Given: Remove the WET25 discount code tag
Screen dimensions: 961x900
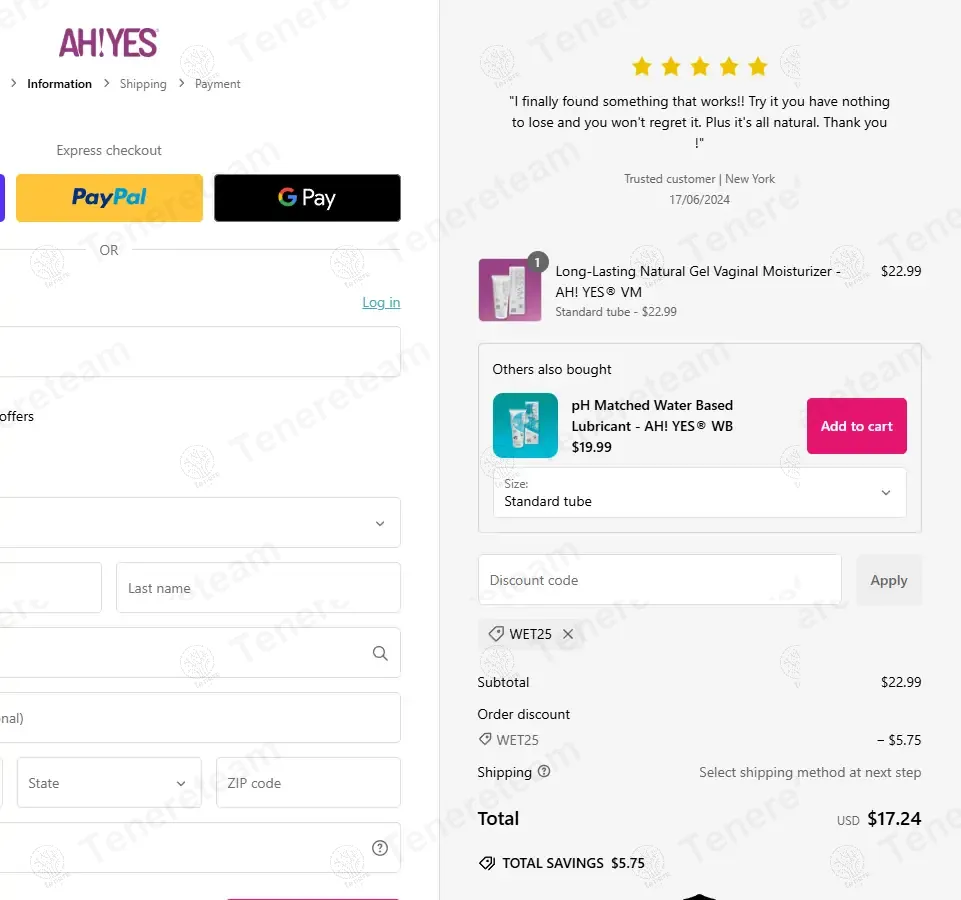Looking at the screenshot, I should [x=568, y=634].
